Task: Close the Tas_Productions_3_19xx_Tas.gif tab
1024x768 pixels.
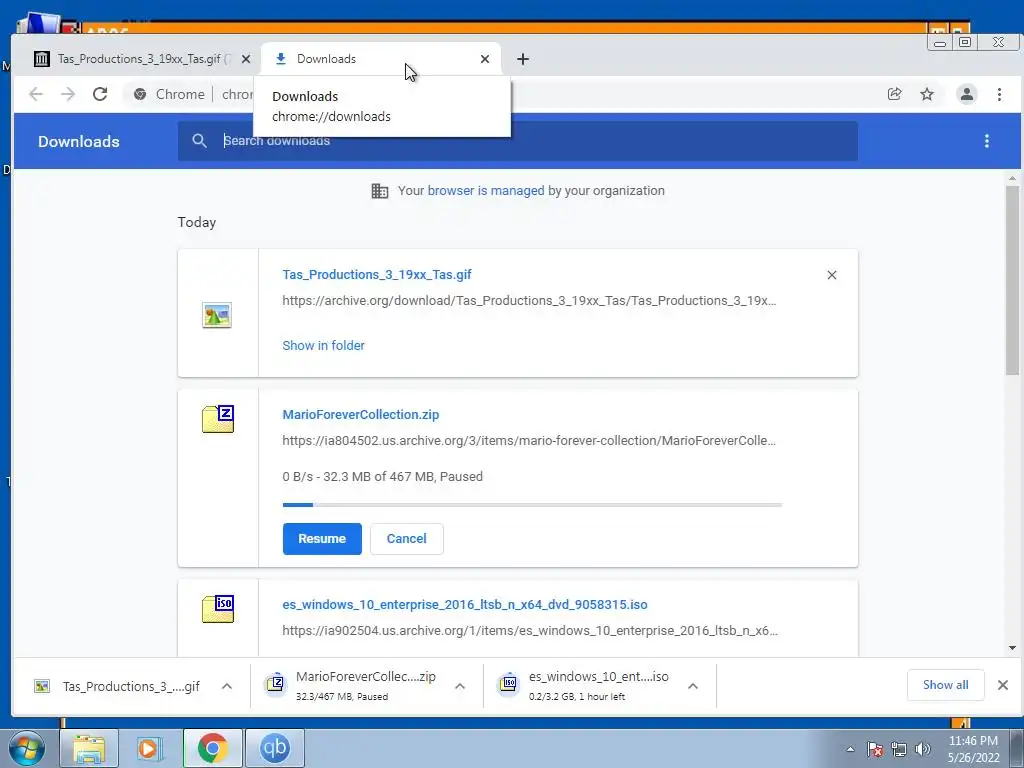Action: click(x=246, y=59)
